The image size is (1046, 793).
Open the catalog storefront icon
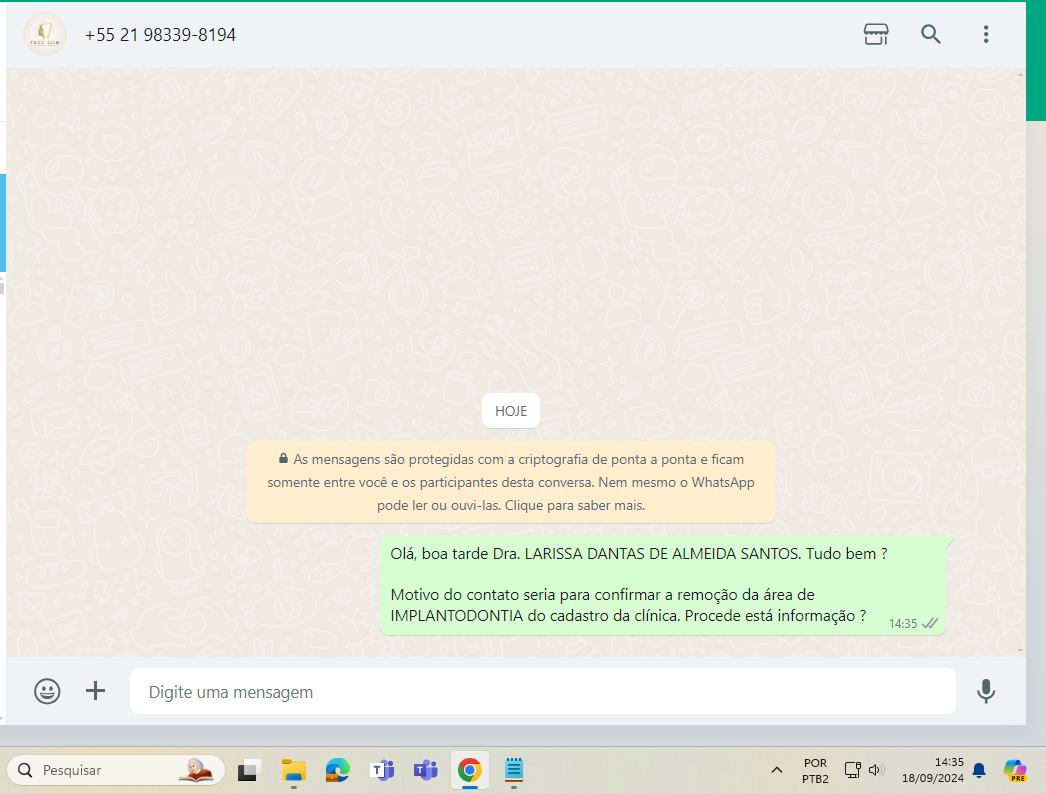[x=876, y=34]
